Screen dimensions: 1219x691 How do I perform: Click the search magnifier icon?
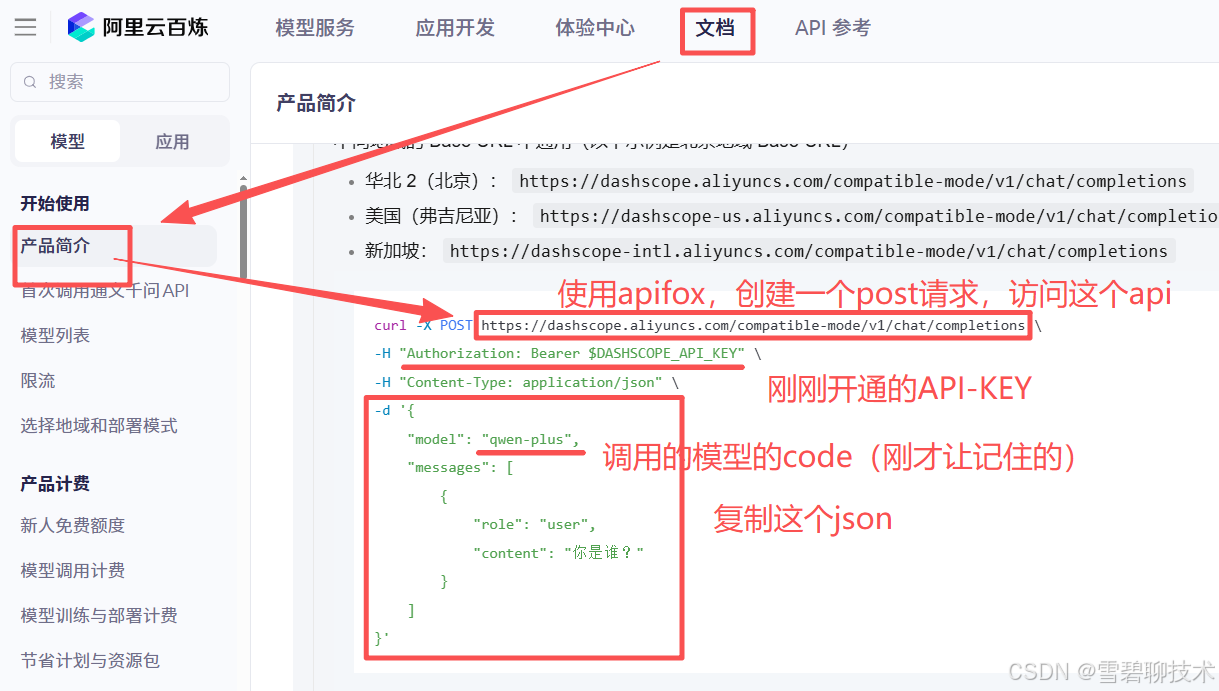click(30, 82)
